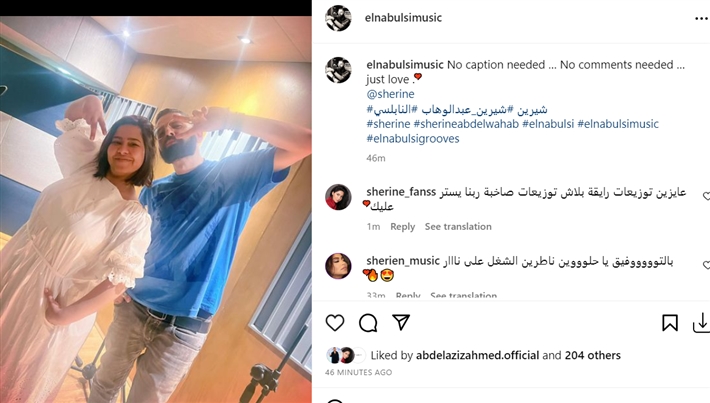This screenshot has height=403, width=710.
Task: Open the comment bubble icon
Action: tap(368, 323)
